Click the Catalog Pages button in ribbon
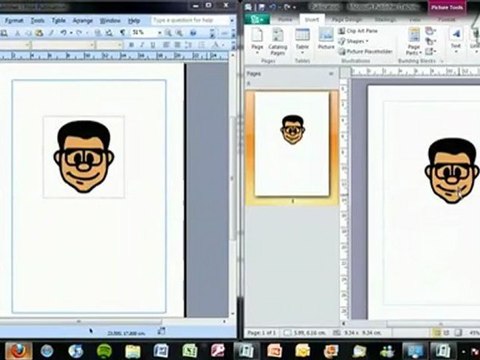480x360 pixels. pyautogui.click(x=278, y=41)
